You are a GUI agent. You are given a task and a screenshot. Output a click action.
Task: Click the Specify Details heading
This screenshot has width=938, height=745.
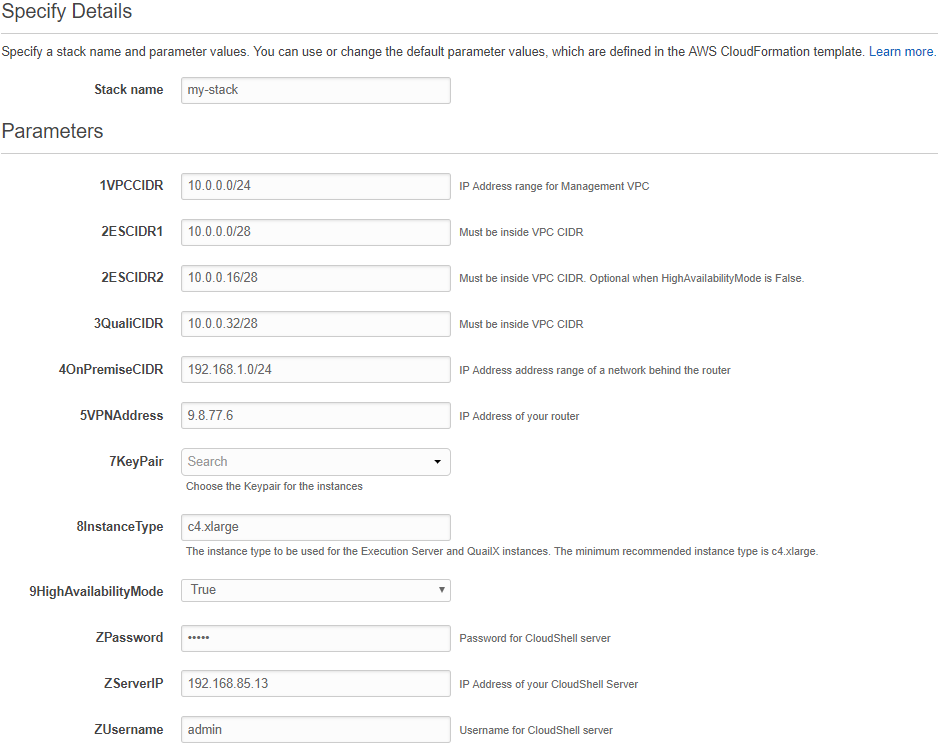[x=66, y=11]
